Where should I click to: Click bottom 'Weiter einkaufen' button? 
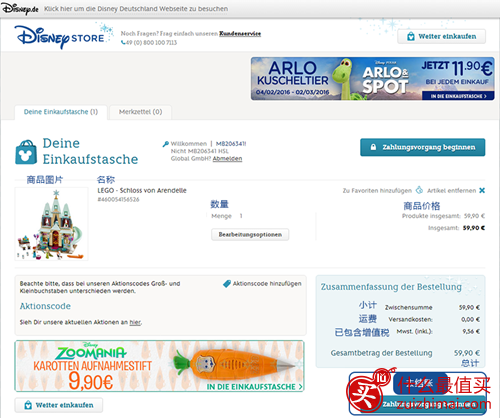click(x=59, y=405)
